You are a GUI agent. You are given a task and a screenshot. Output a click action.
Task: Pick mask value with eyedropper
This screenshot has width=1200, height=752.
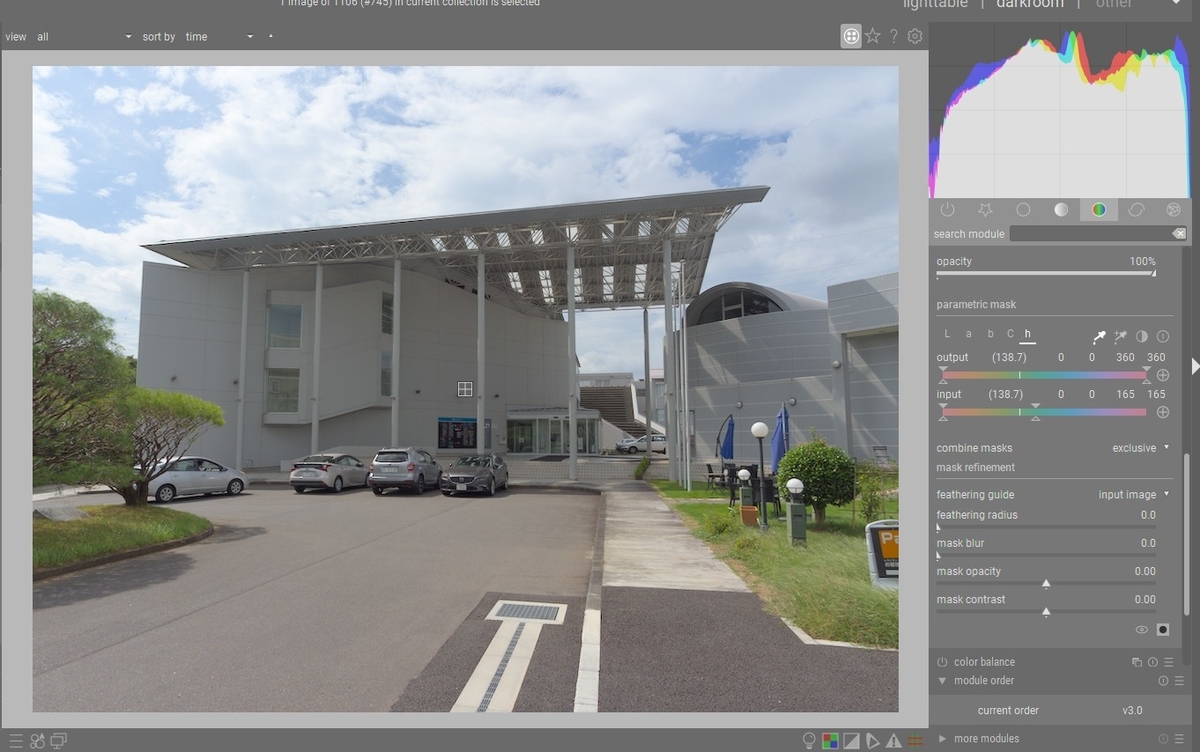[x=1099, y=336]
